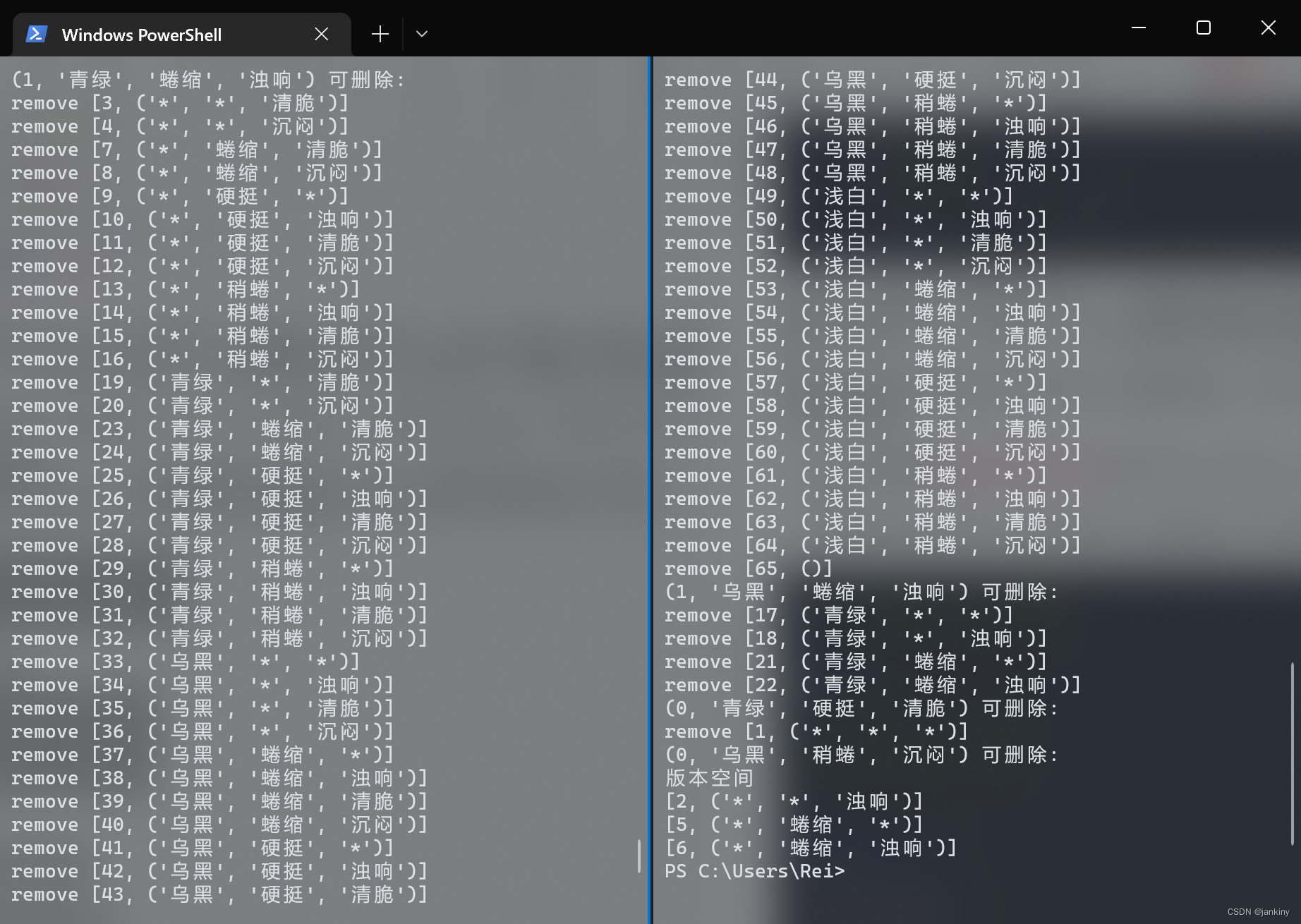
Task: Click line "[6, ('*', '蜷缩', '浊响')]"
Action: (811, 848)
